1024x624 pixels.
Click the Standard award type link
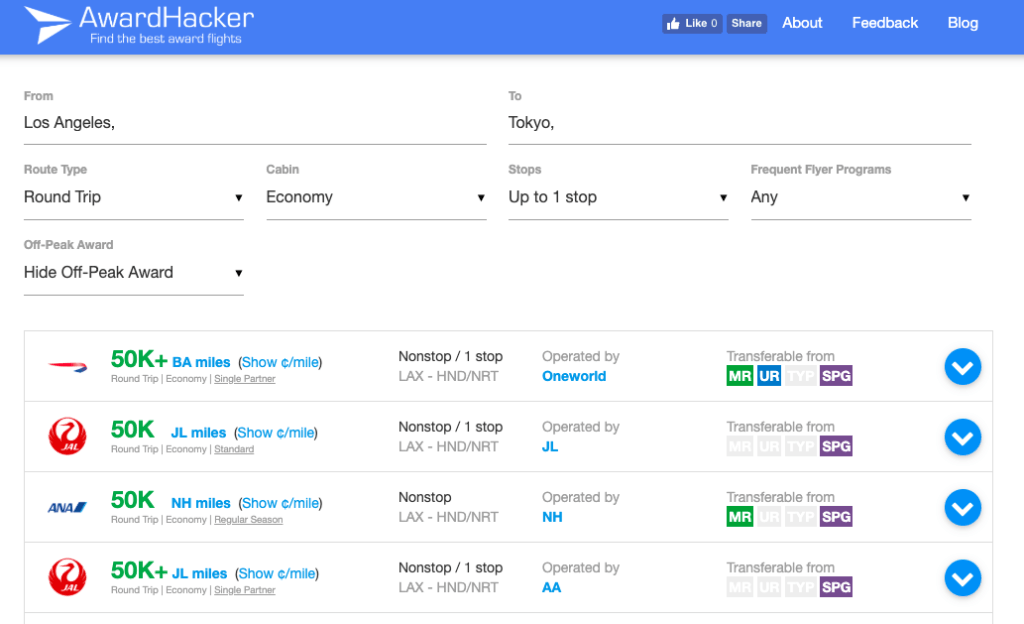234,450
